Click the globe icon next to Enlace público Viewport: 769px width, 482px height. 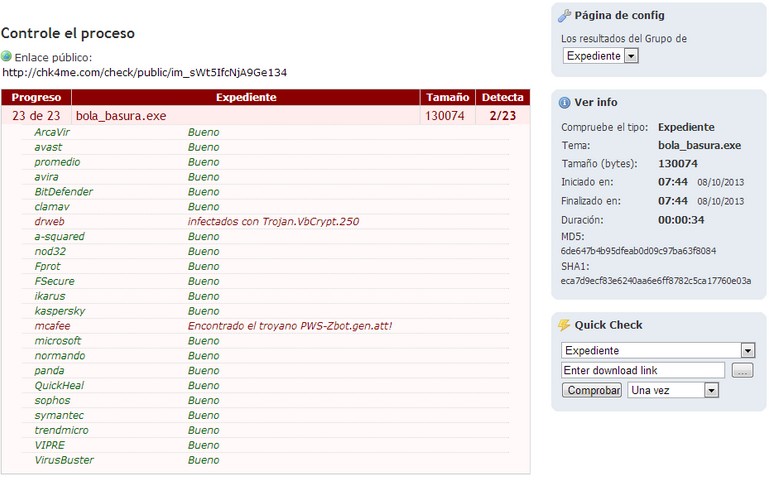click(6, 56)
